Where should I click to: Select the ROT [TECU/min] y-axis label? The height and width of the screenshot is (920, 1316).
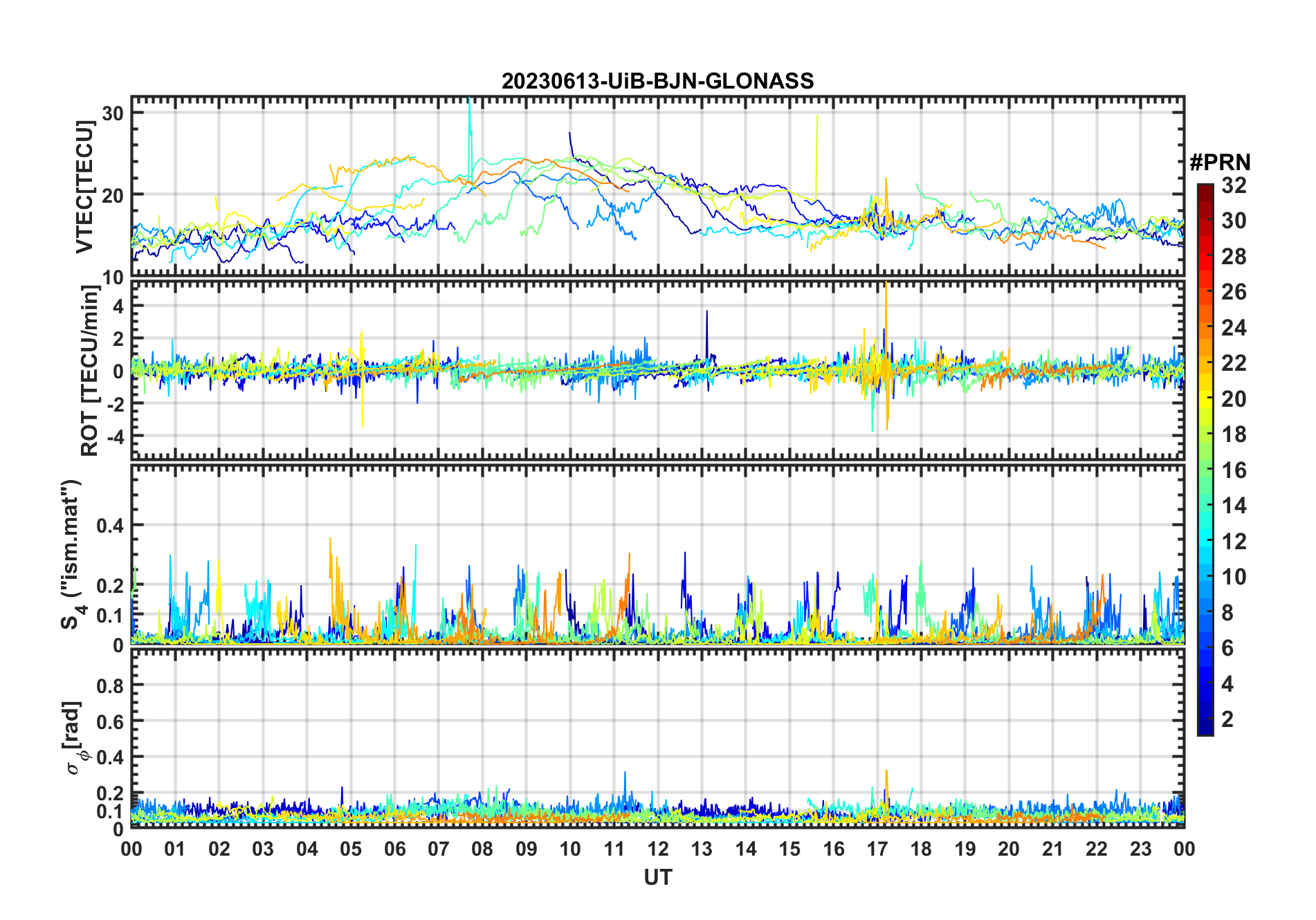[x=89, y=370]
